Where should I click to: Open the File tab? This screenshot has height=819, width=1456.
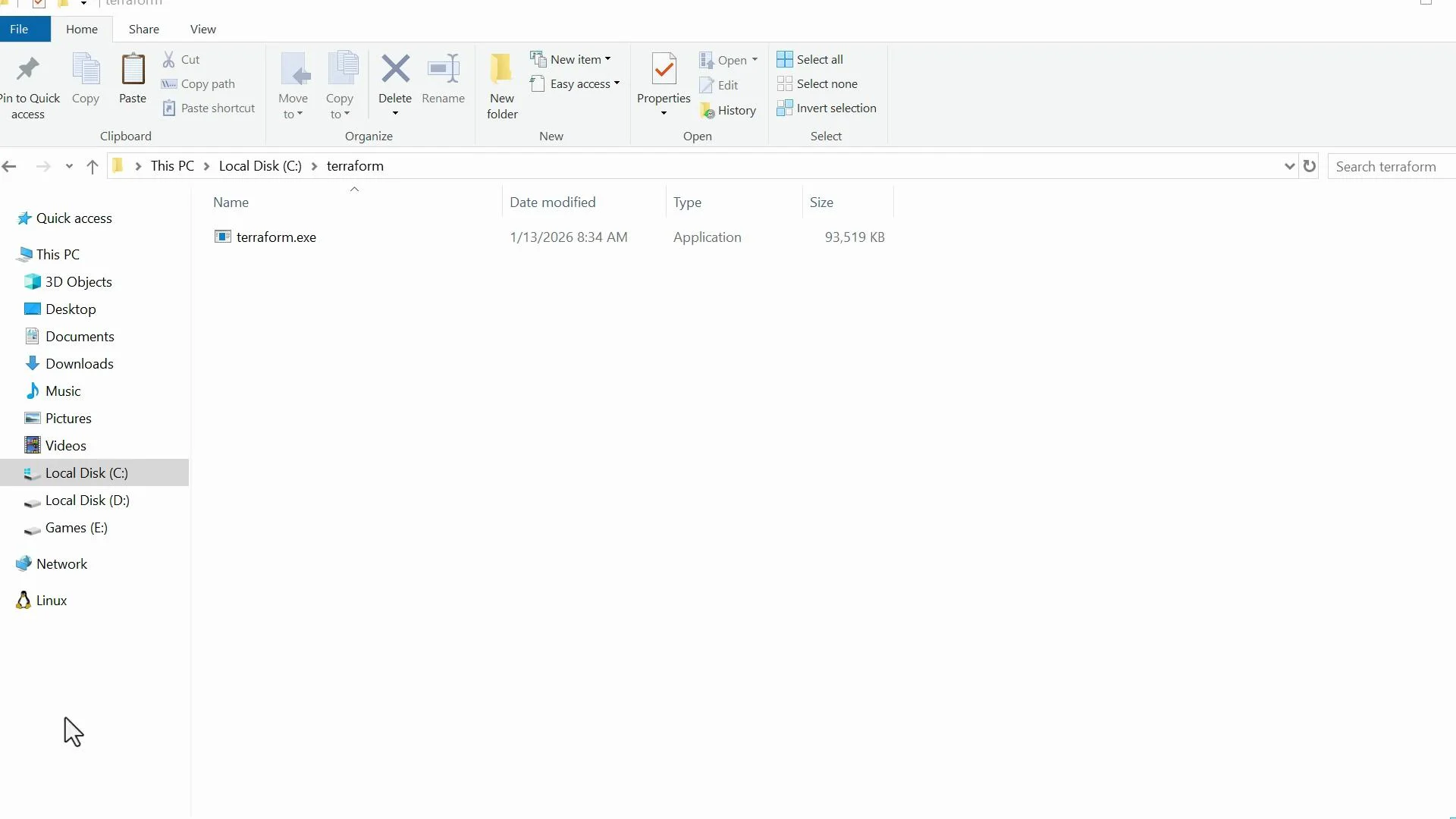point(25,29)
